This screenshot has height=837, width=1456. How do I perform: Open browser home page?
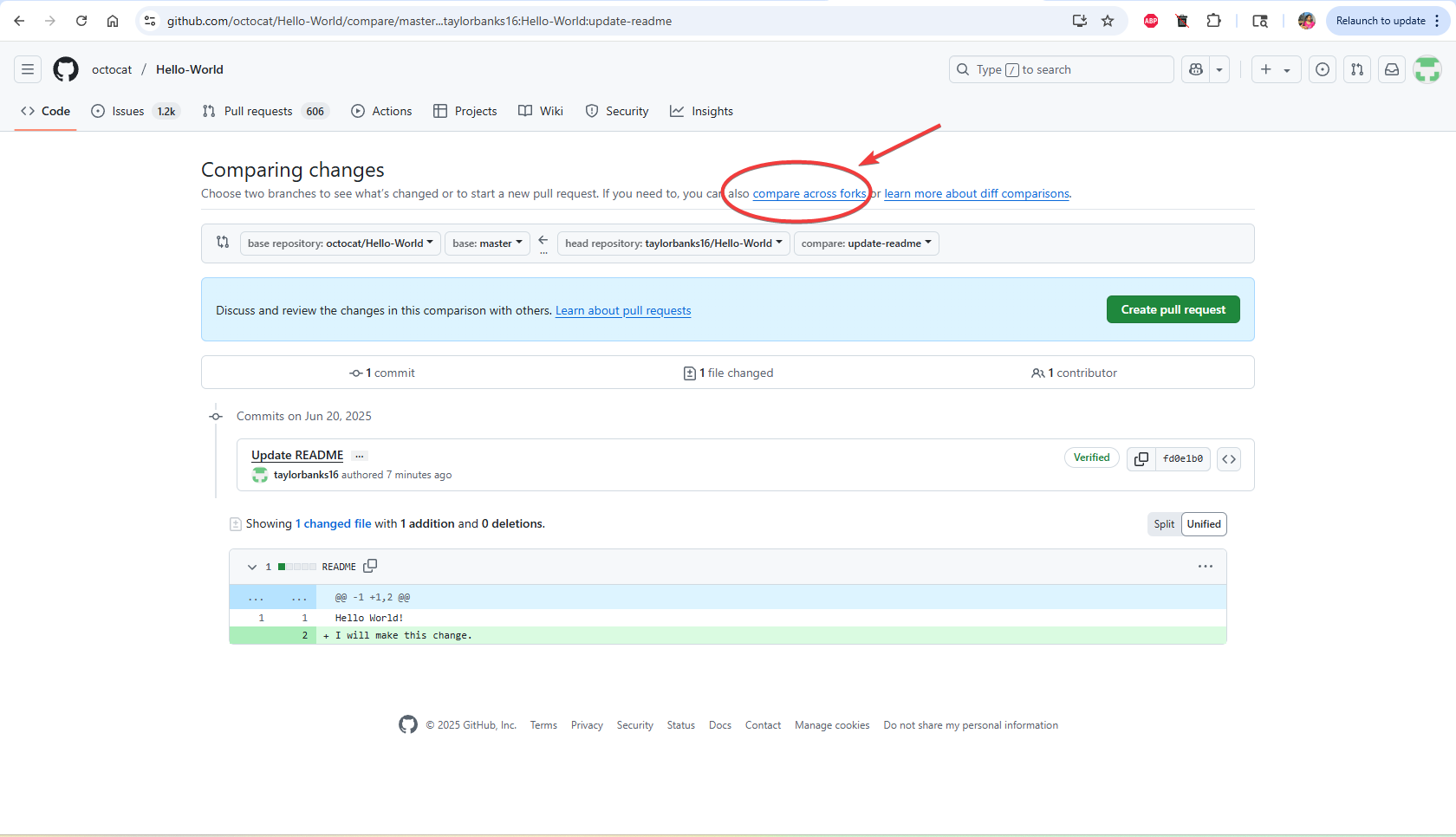[113, 21]
